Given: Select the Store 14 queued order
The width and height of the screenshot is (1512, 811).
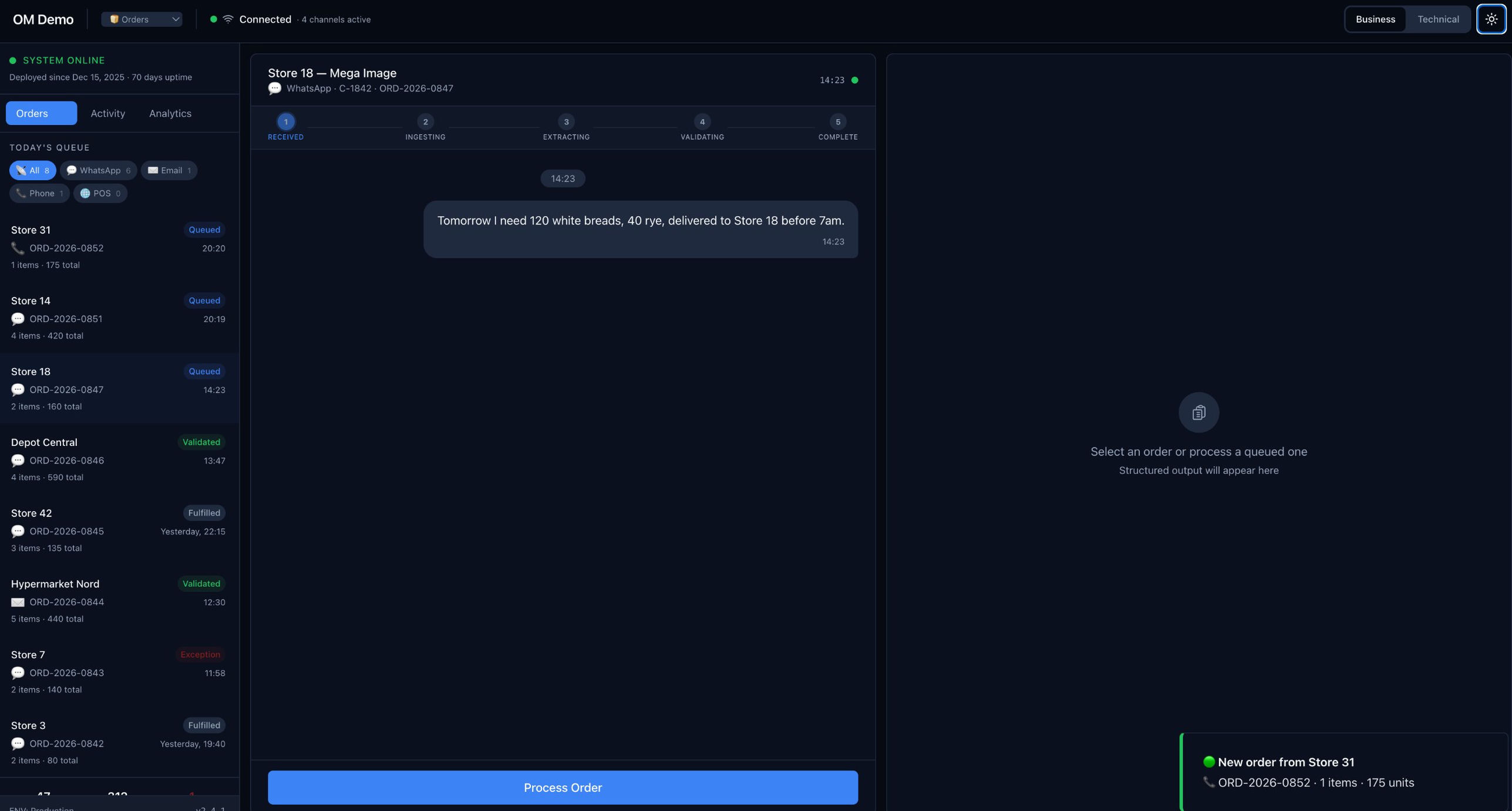Looking at the screenshot, I should (x=117, y=317).
